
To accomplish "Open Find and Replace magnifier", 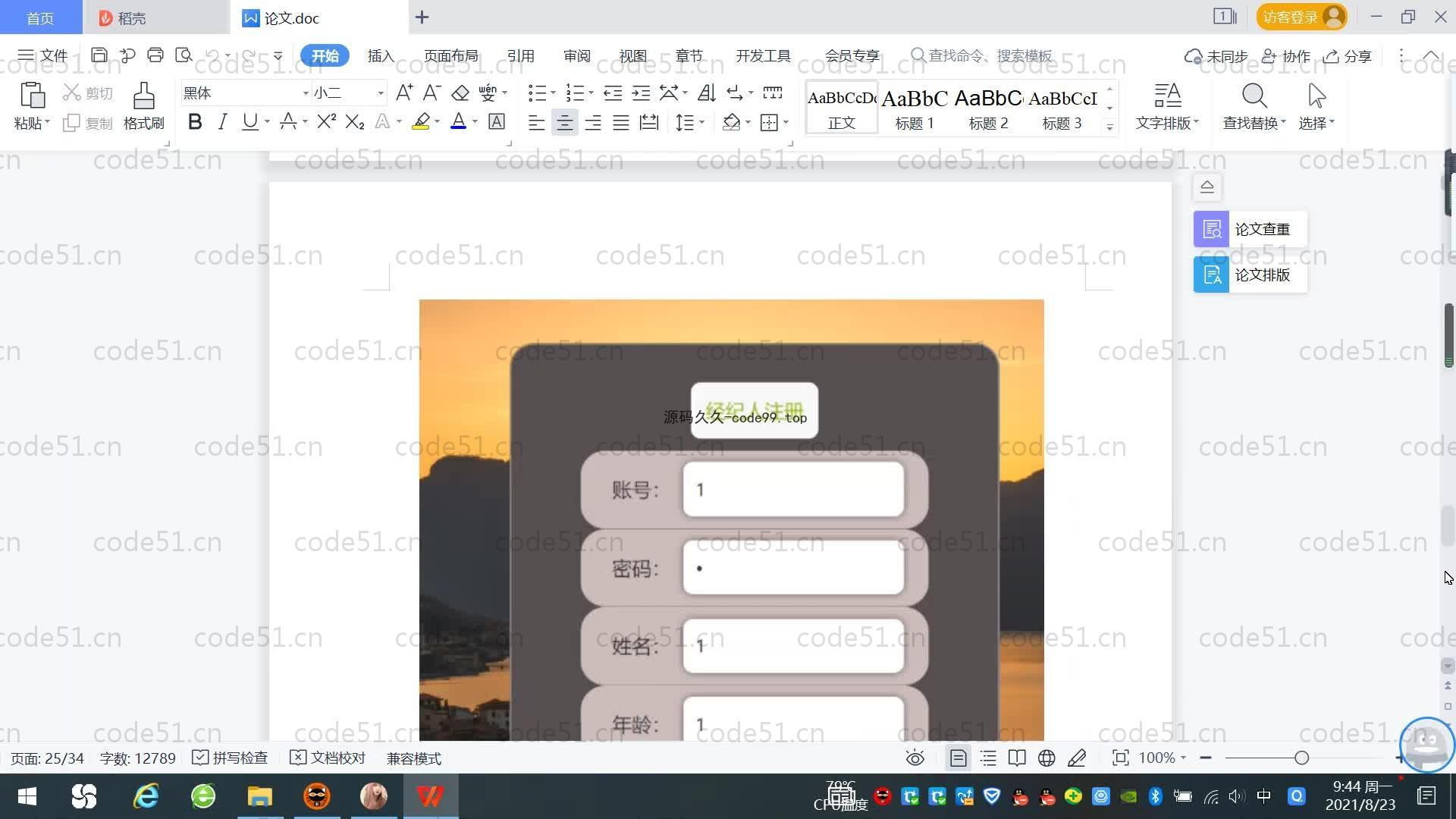I will pyautogui.click(x=1254, y=96).
